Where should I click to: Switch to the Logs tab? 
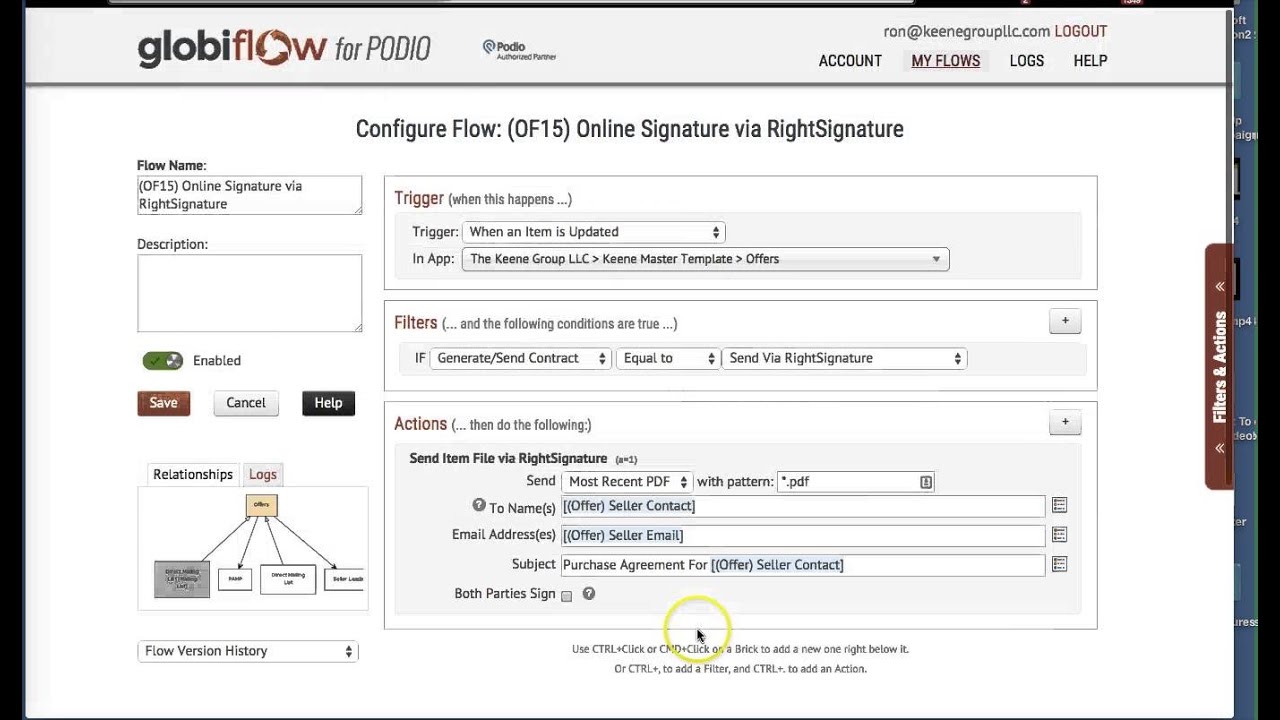263,474
